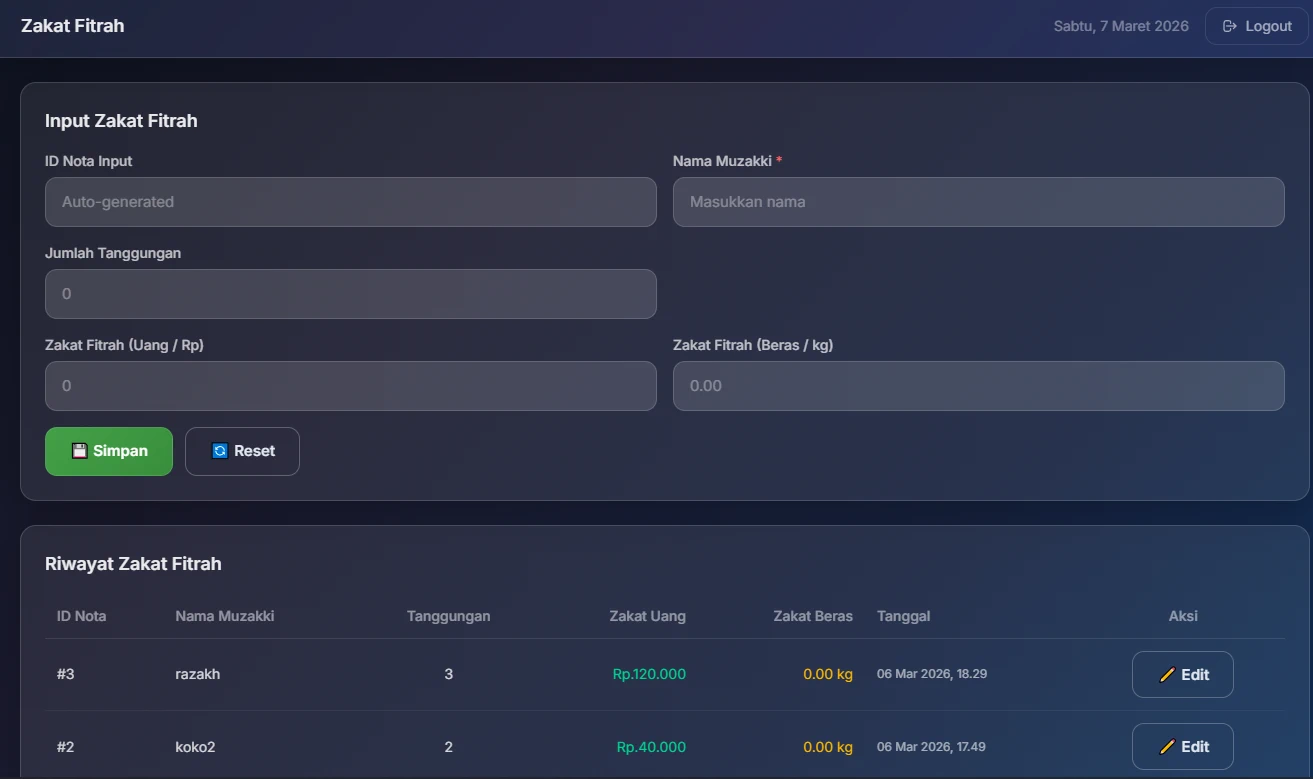The image size is (1313, 779).
Task: Focus the Zakat Fitrah (Uang / Rp) field
Action: (350, 385)
